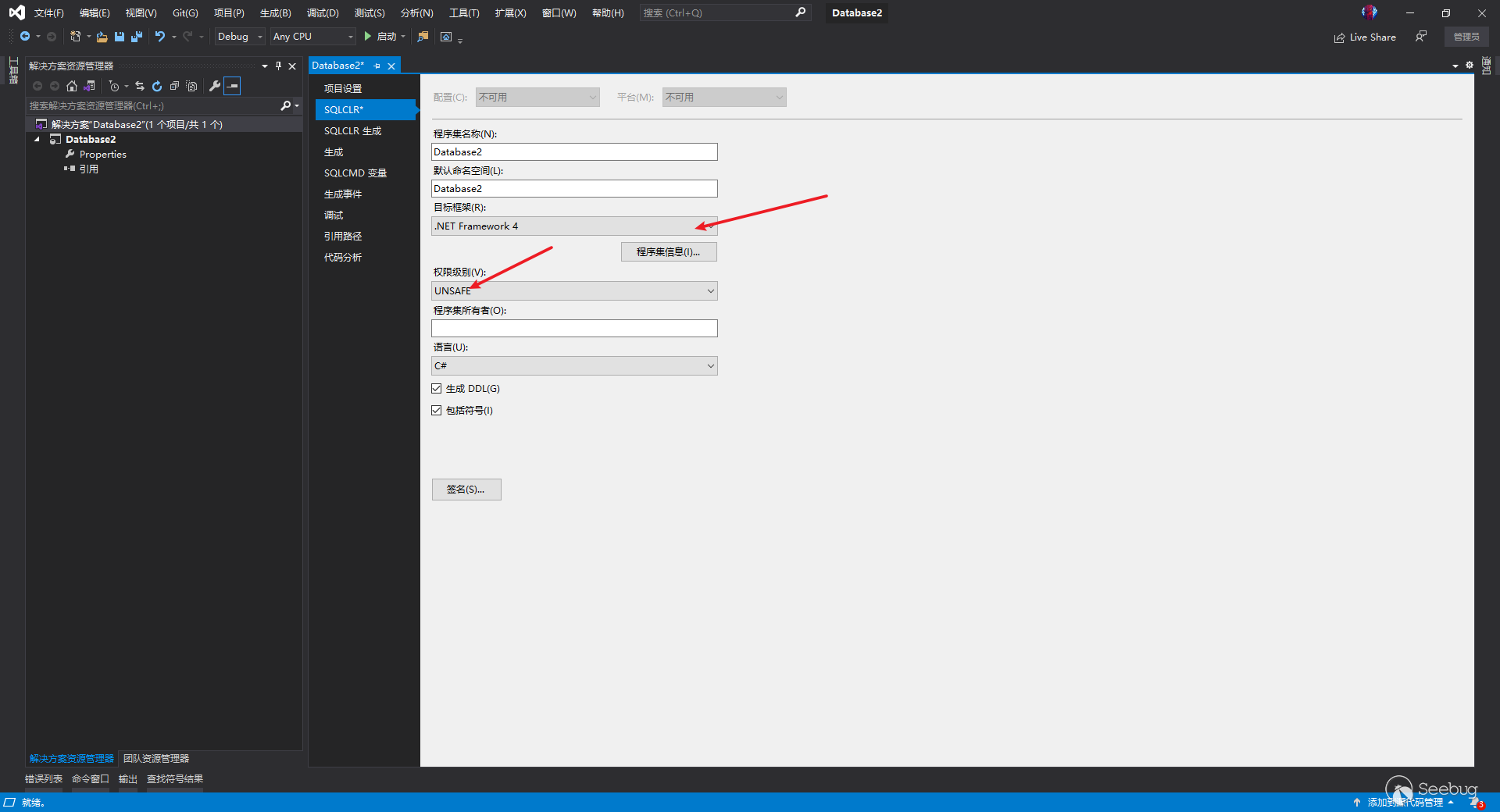Image resolution: width=1500 pixels, height=812 pixels.
Task: Click the 程序集信息 button
Action: pyautogui.click(x=668, y=252)
